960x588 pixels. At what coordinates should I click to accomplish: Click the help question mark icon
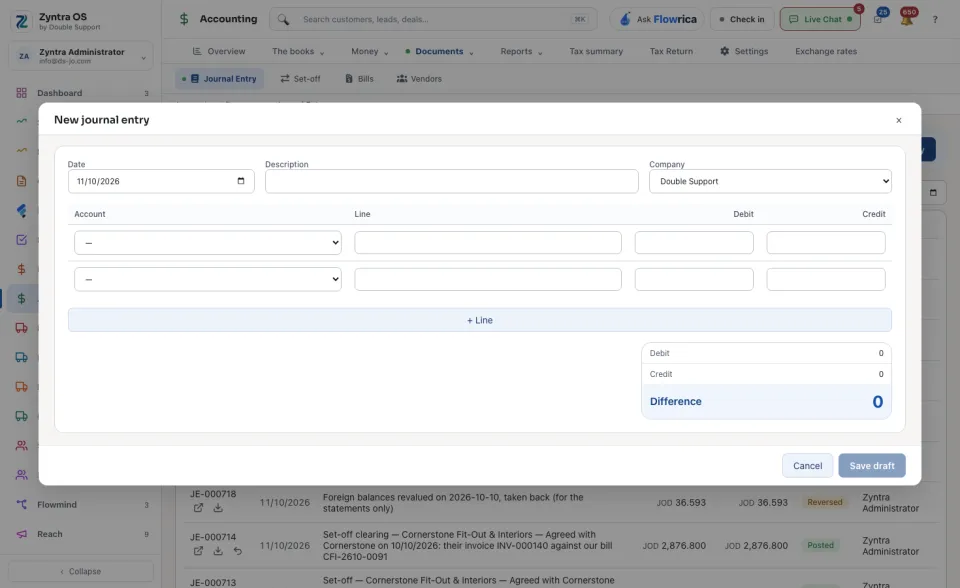point(935,20)
